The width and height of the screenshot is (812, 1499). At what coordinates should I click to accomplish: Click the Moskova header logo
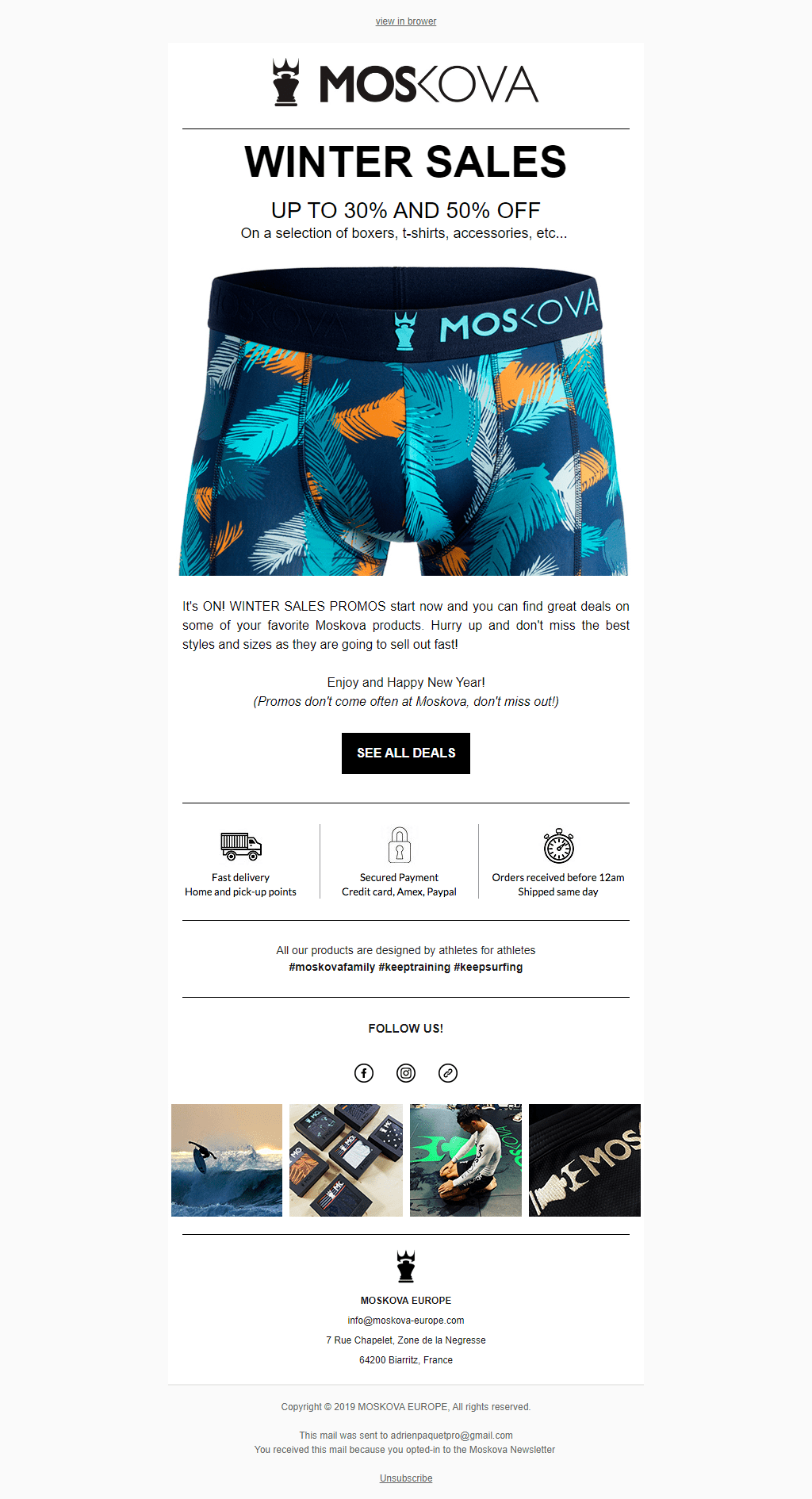(406, 82)
